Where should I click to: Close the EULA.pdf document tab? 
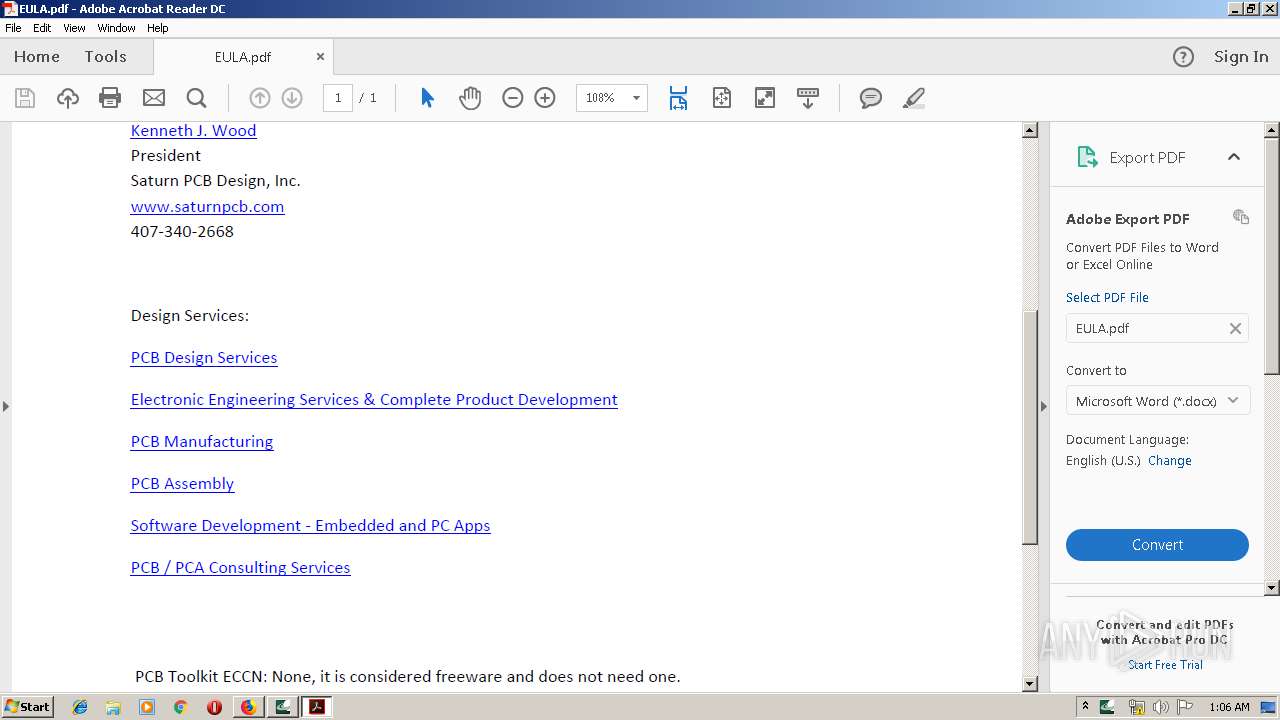click(x=320, y=57)
